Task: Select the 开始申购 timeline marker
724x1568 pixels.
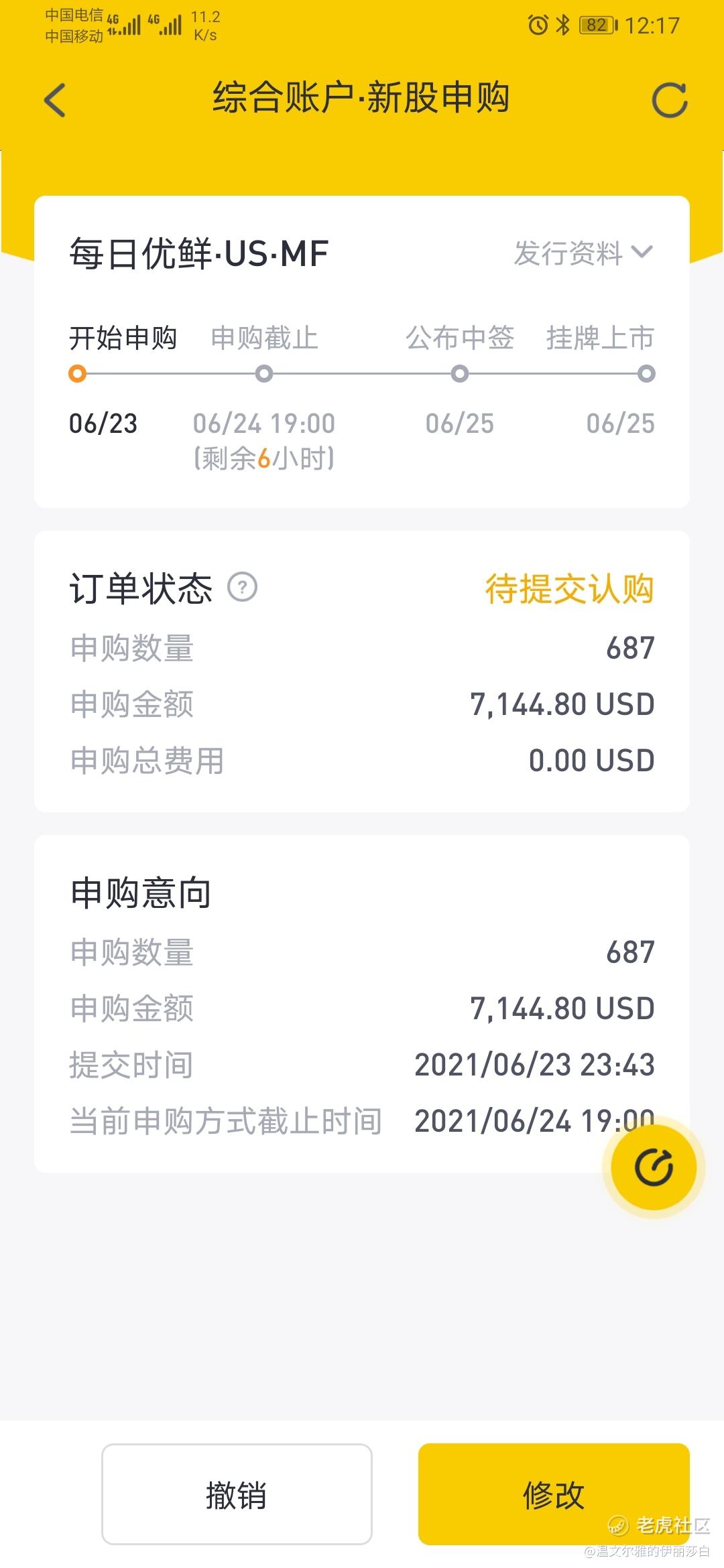Action: (x=78, y=374)
